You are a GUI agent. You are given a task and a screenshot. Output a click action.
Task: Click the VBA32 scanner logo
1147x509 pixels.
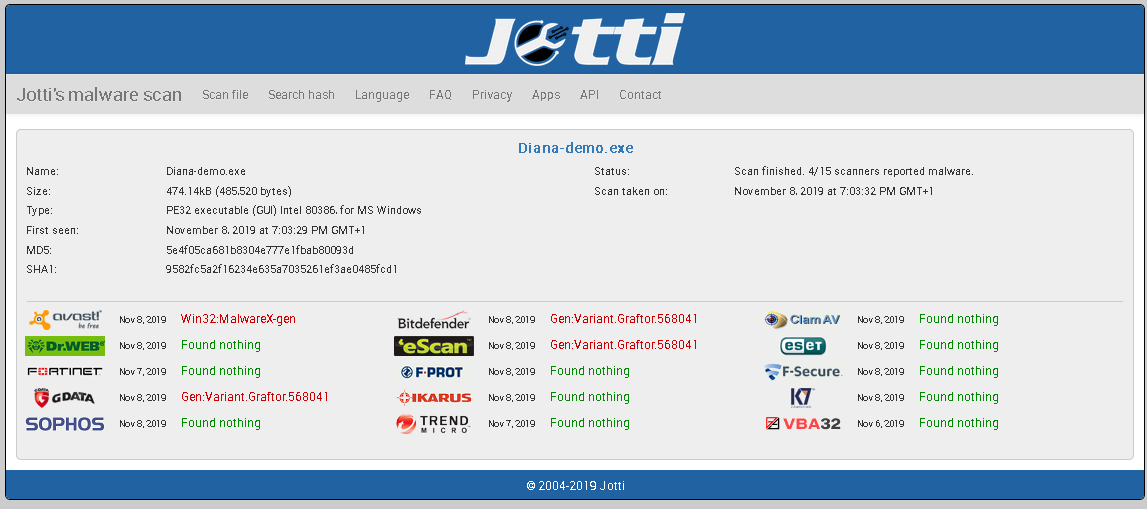point(802,423)
